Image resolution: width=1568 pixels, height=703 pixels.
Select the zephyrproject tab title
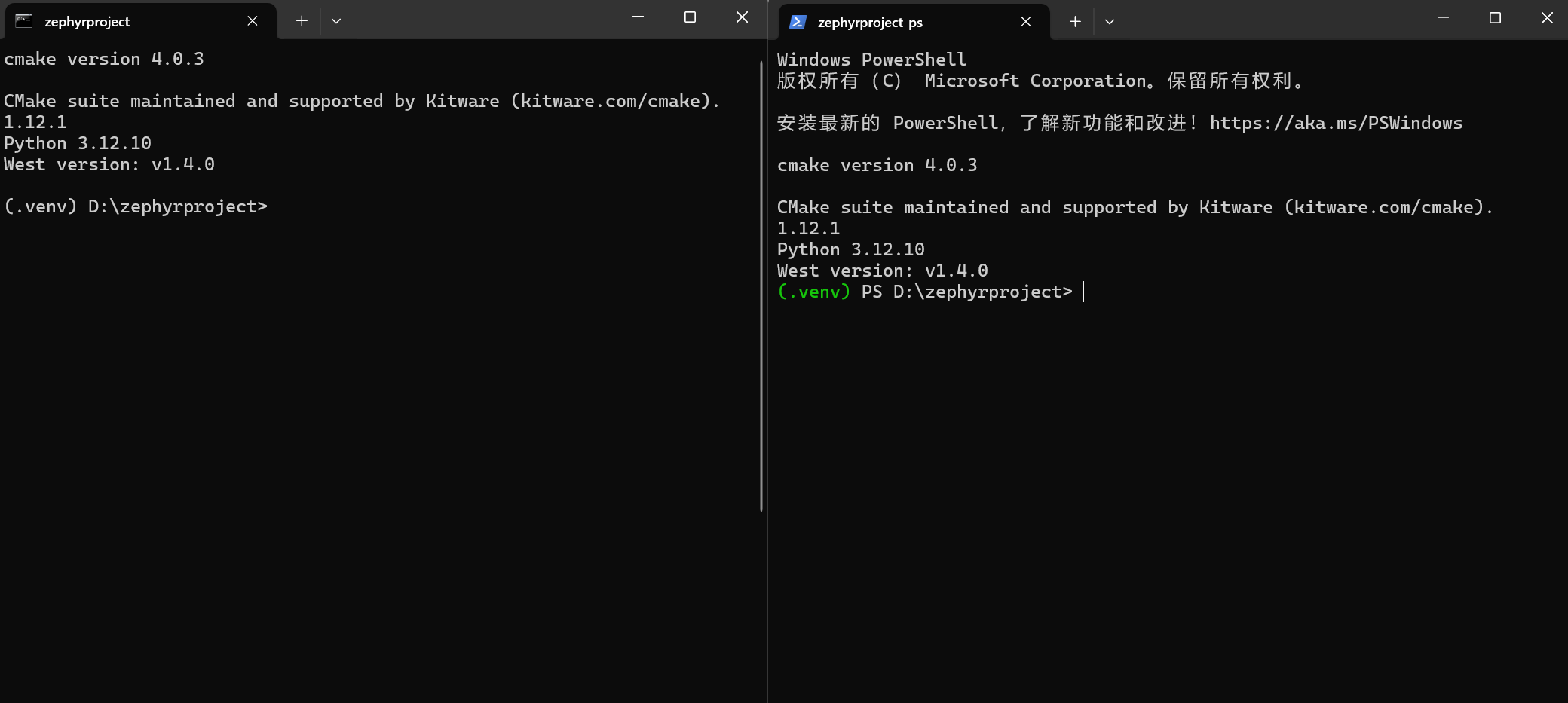[x=87, y=22]
